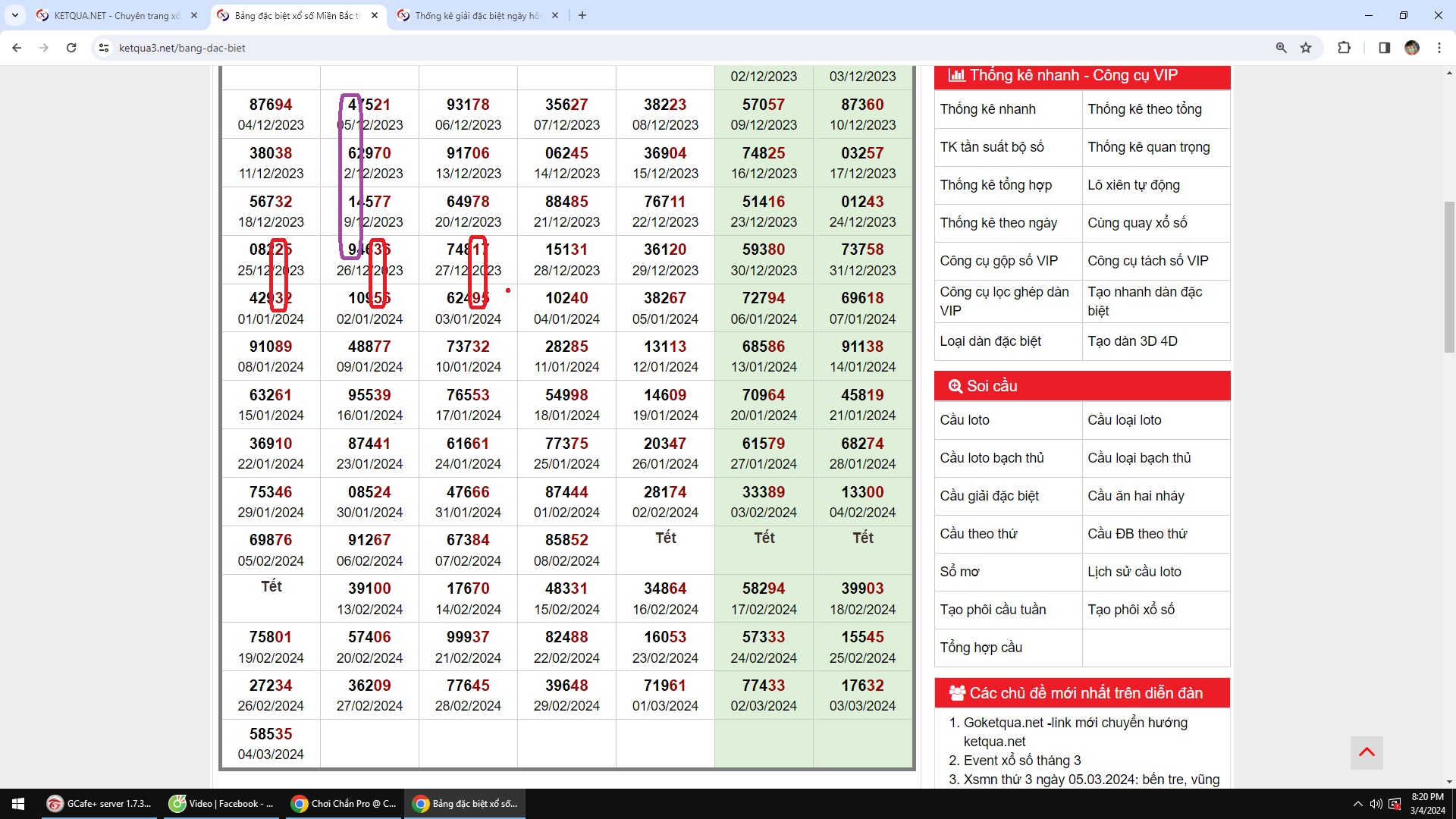Expand the tab search dropdown arrow
1456x819 pixels.
(x=14, y=15)
